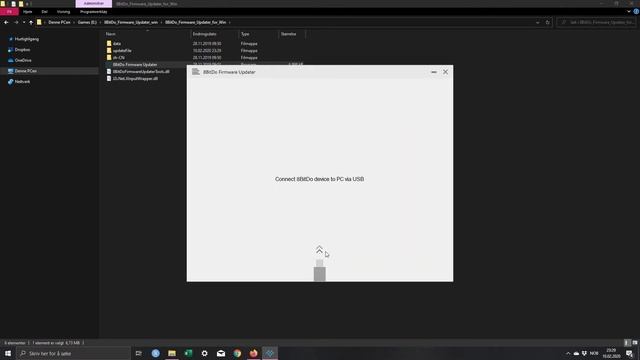Open recent locations dropdown in Explorer
640x360 pixels.
[24, 22]
